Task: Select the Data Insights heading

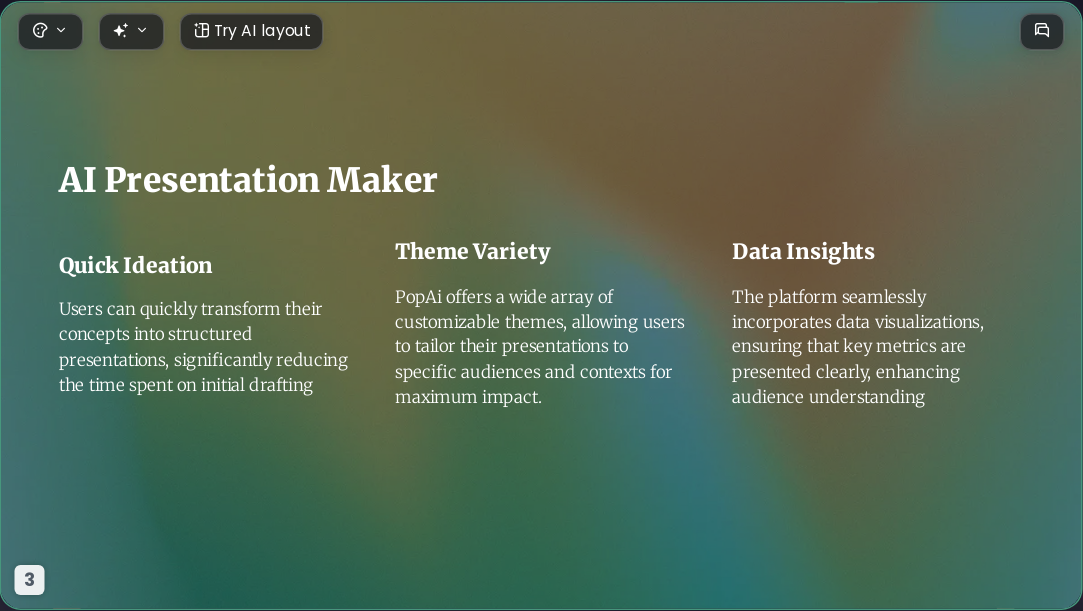Action: [803, 251]
